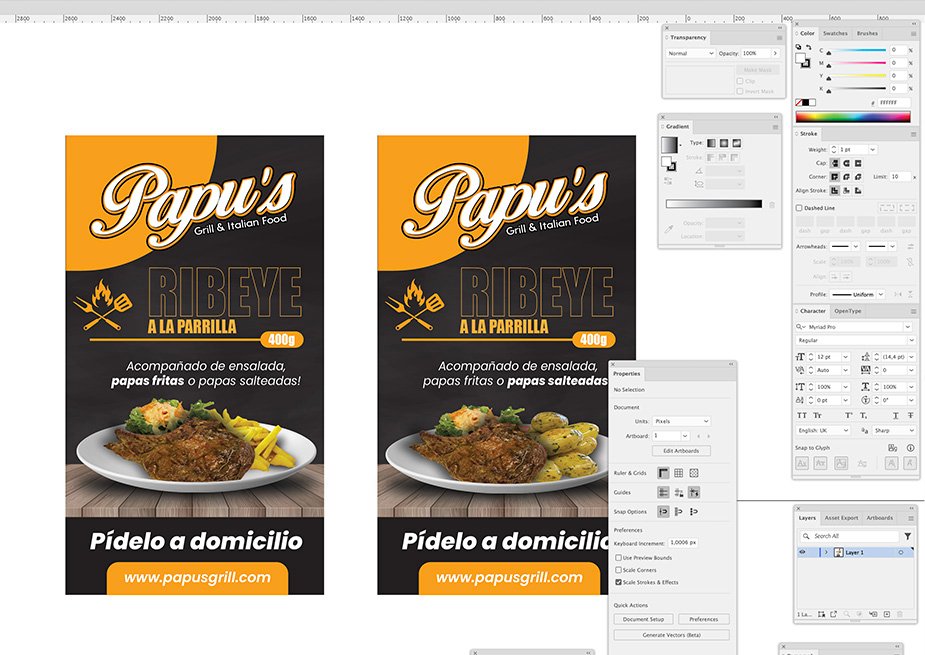Click the Search All field in Layers
This screenshot has height=655, width=925.
(x=850, y=536)
